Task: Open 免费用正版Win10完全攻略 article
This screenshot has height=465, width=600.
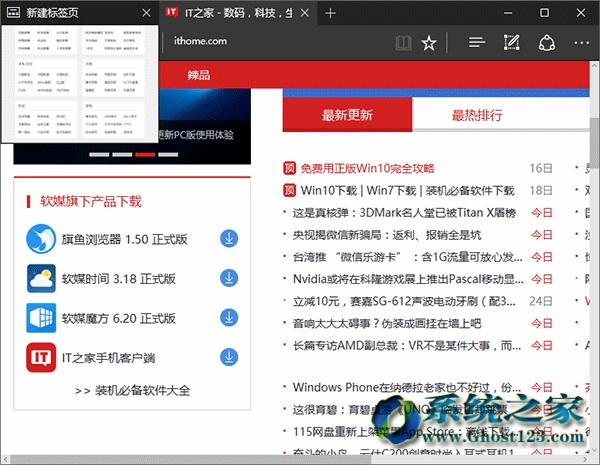Action: [x=367, y=168]
